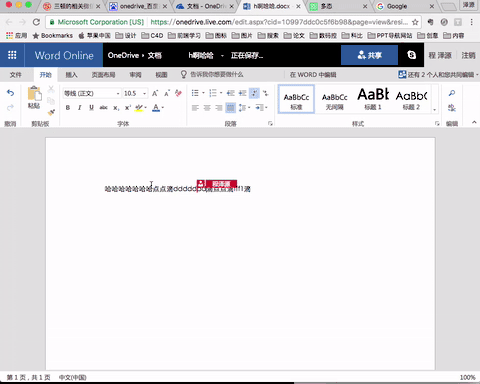Toggle Bold formatting

click(x=68, y=108)
